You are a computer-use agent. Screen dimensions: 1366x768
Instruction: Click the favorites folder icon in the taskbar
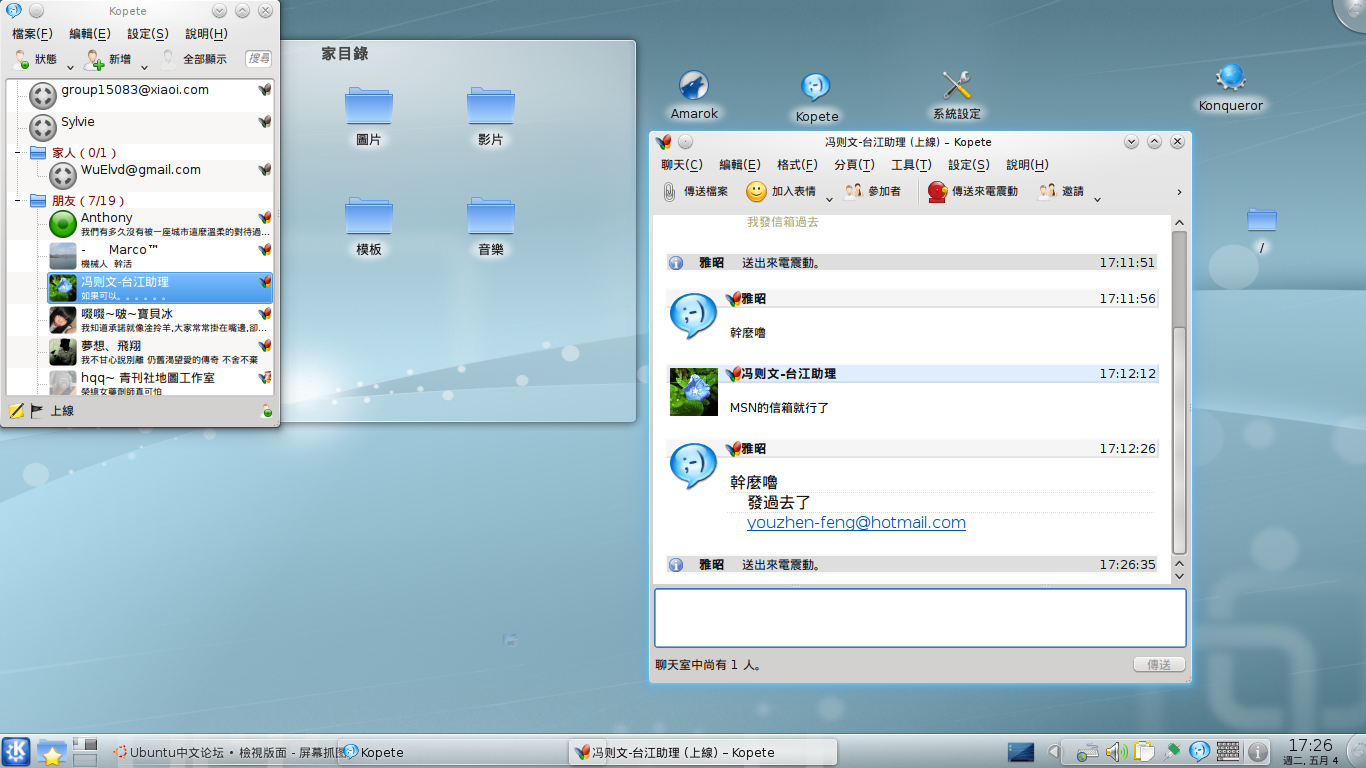pos(51,752)
